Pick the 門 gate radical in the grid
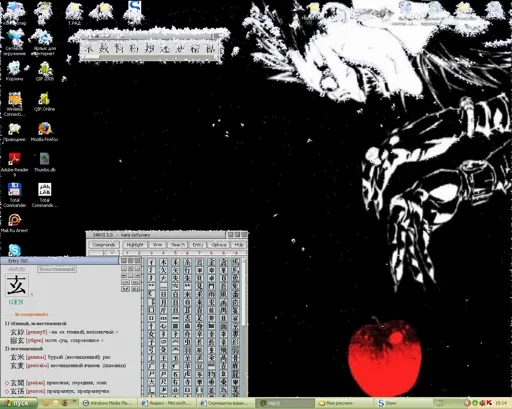Viewport: 512px width, 409px height. 211,286
